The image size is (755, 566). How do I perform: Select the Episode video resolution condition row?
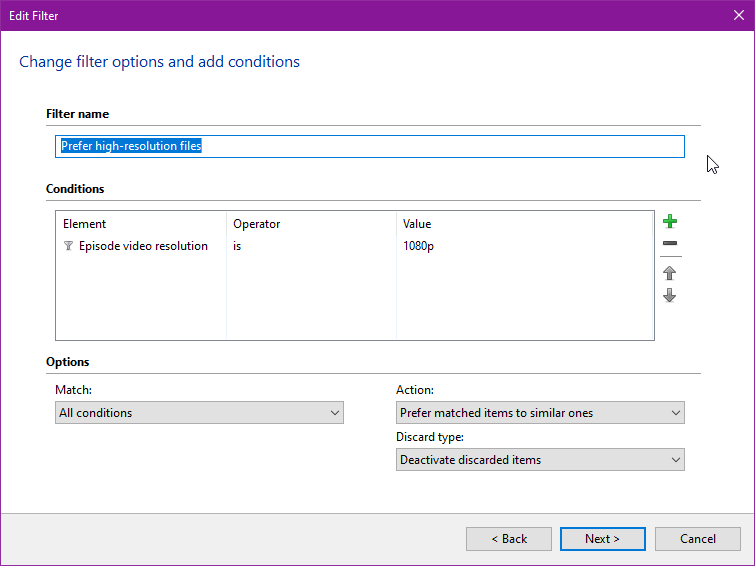[143, 246]
